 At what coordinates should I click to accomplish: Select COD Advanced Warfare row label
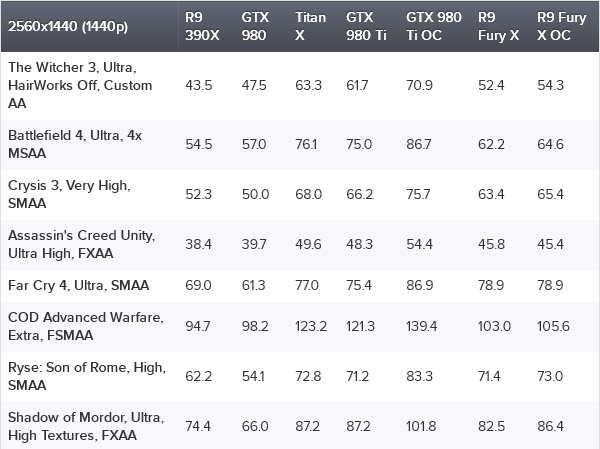86,326
